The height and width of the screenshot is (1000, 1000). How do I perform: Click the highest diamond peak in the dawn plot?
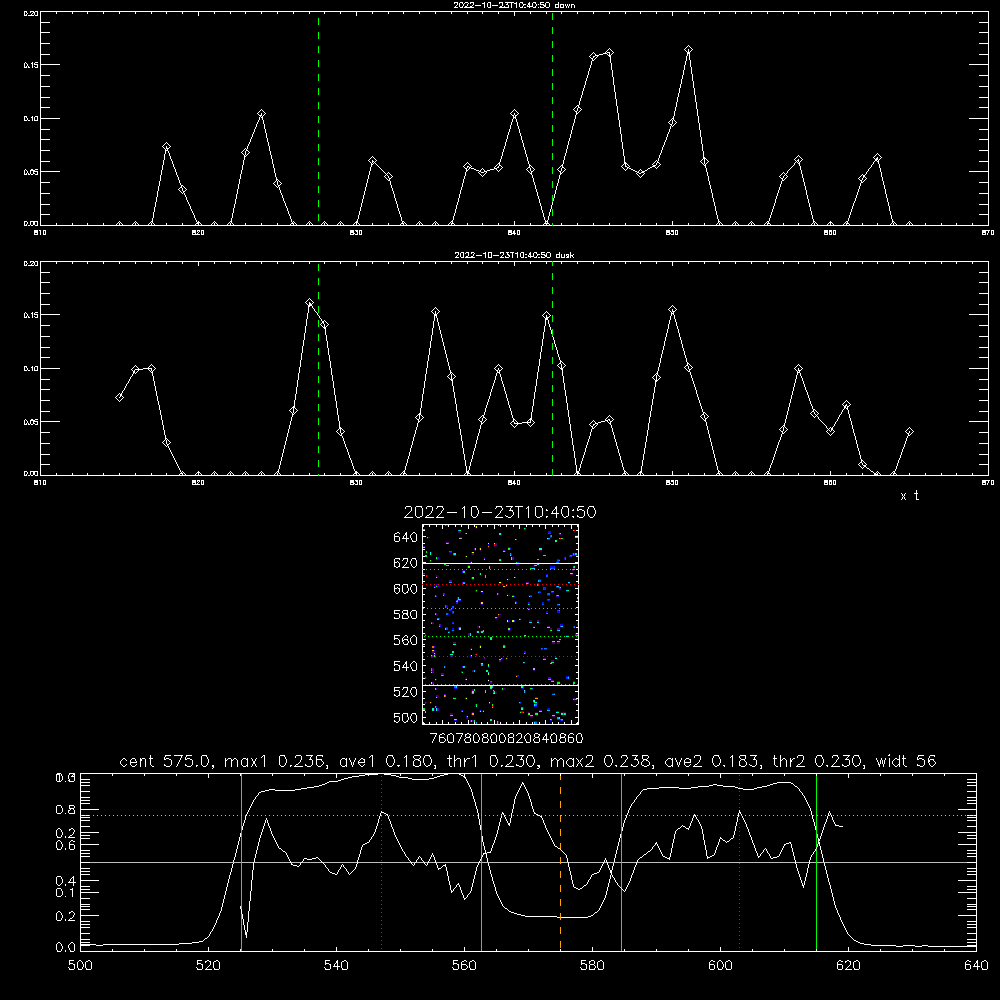point(689,49)
